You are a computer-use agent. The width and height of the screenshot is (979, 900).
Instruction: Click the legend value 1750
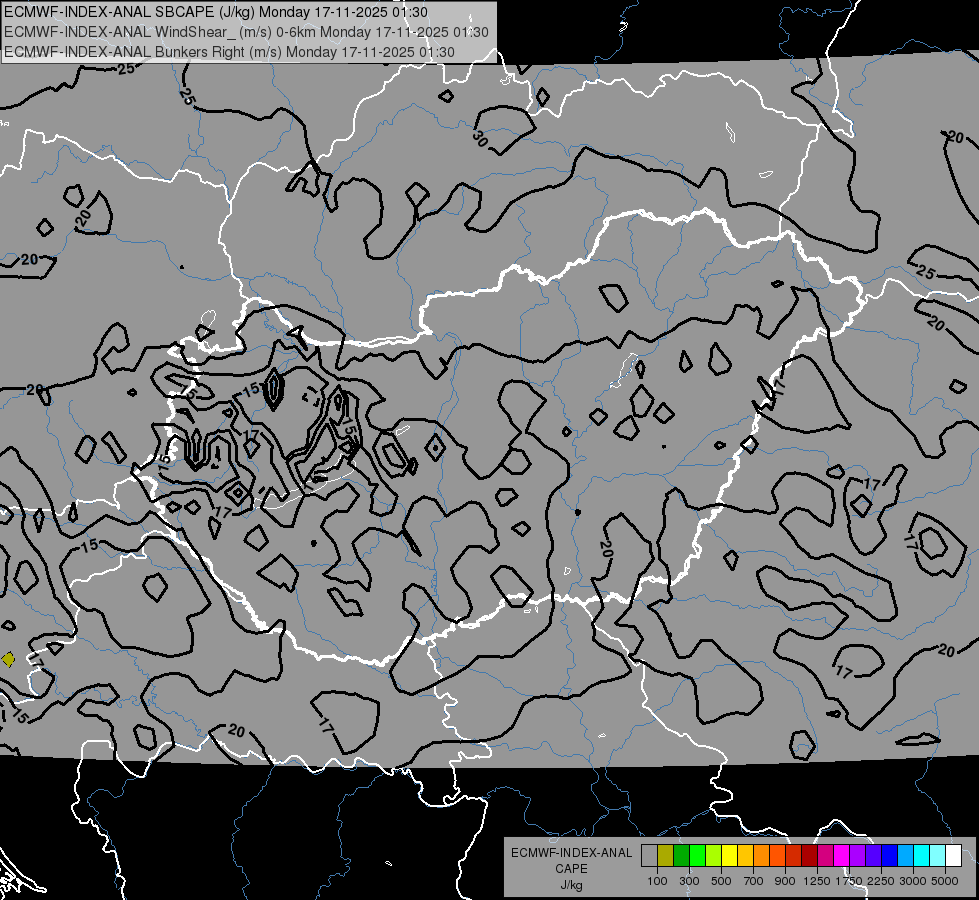pyautogui.click(x=849, y=881)
